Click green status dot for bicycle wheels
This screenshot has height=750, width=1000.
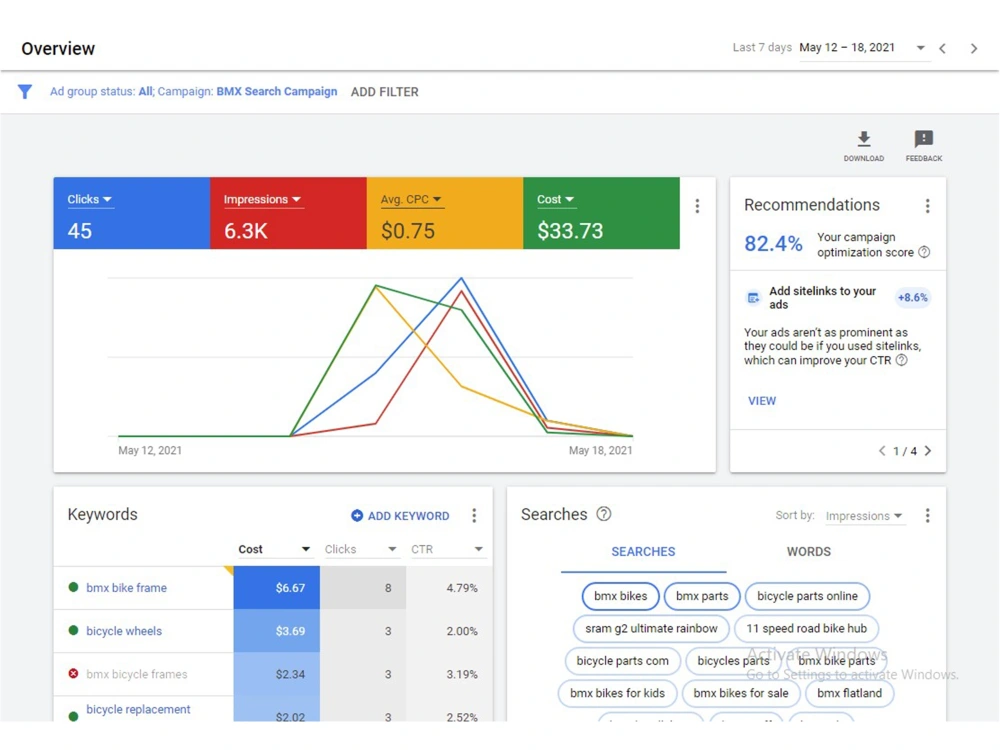[x=73, y=631]
